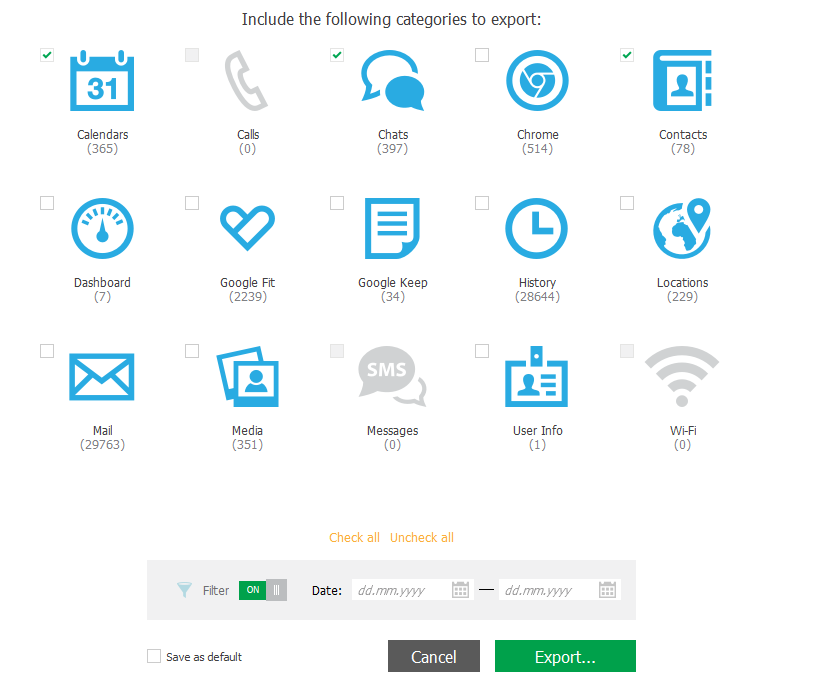
Task: Select the Wi-Fi signal icon
Action: click(682, 377)
